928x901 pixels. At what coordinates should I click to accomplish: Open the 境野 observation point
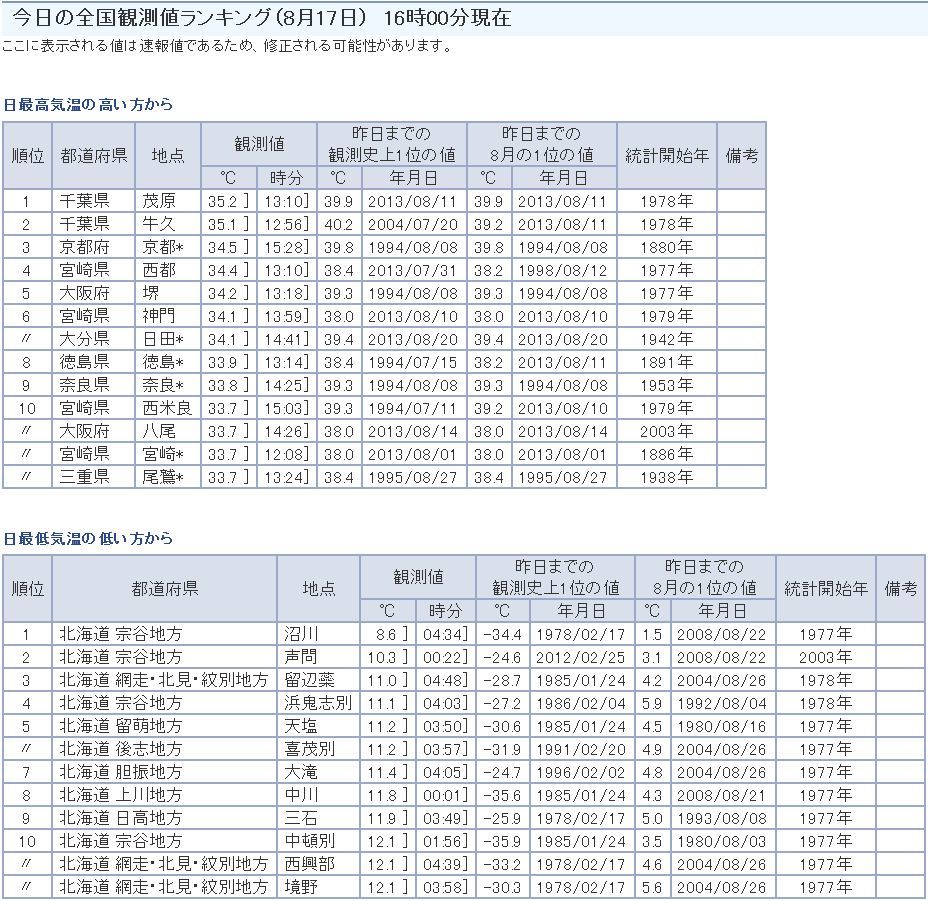coord(301,887)
